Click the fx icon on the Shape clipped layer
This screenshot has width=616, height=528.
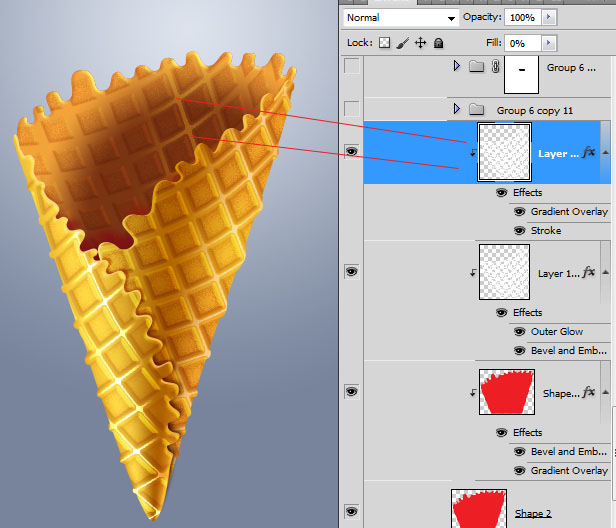point(589,393)
